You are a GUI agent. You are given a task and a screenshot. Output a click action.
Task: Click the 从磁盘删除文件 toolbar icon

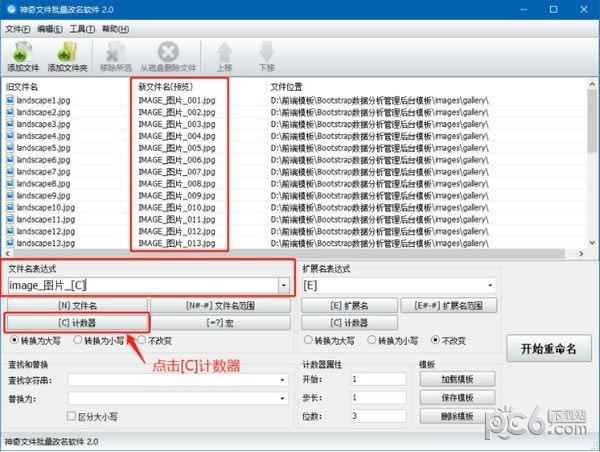pyautogui.click(x=168, y=52)
